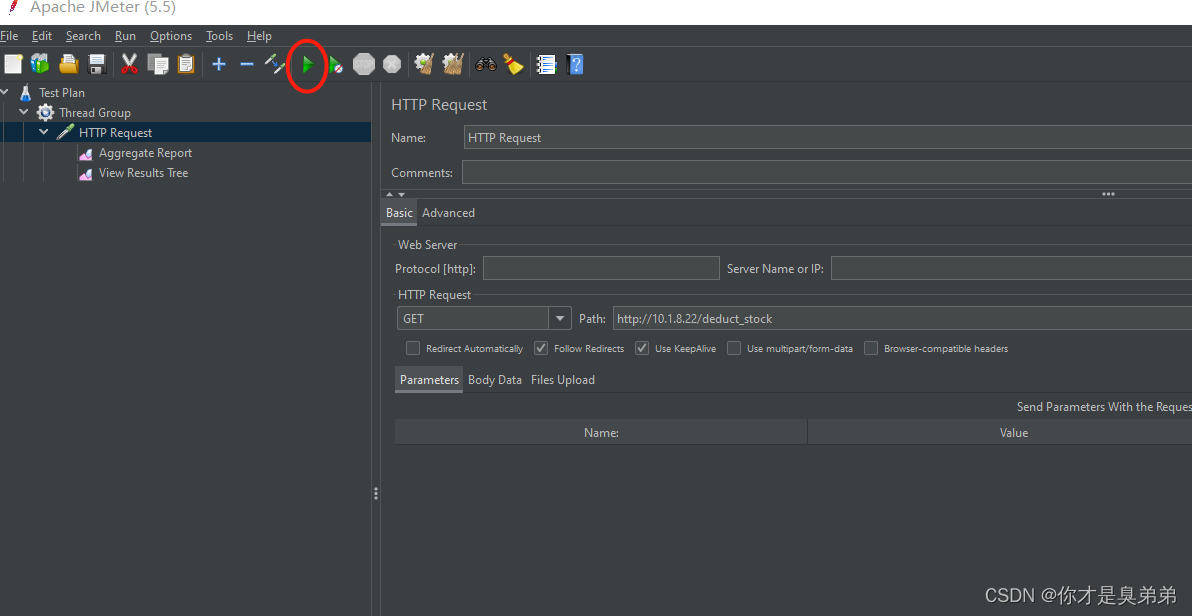Open Help with the question mark icon
1192x616 pixels.
point(575,65)
